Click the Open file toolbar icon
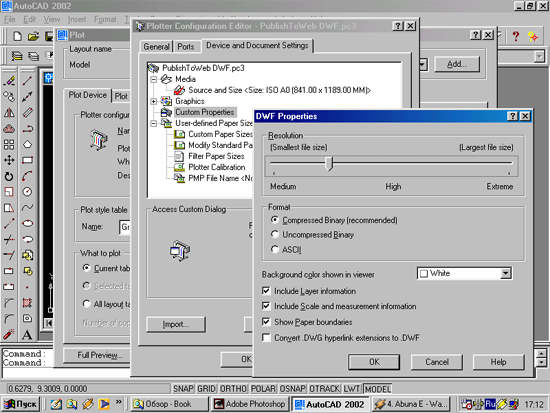 tap(33, 36)
